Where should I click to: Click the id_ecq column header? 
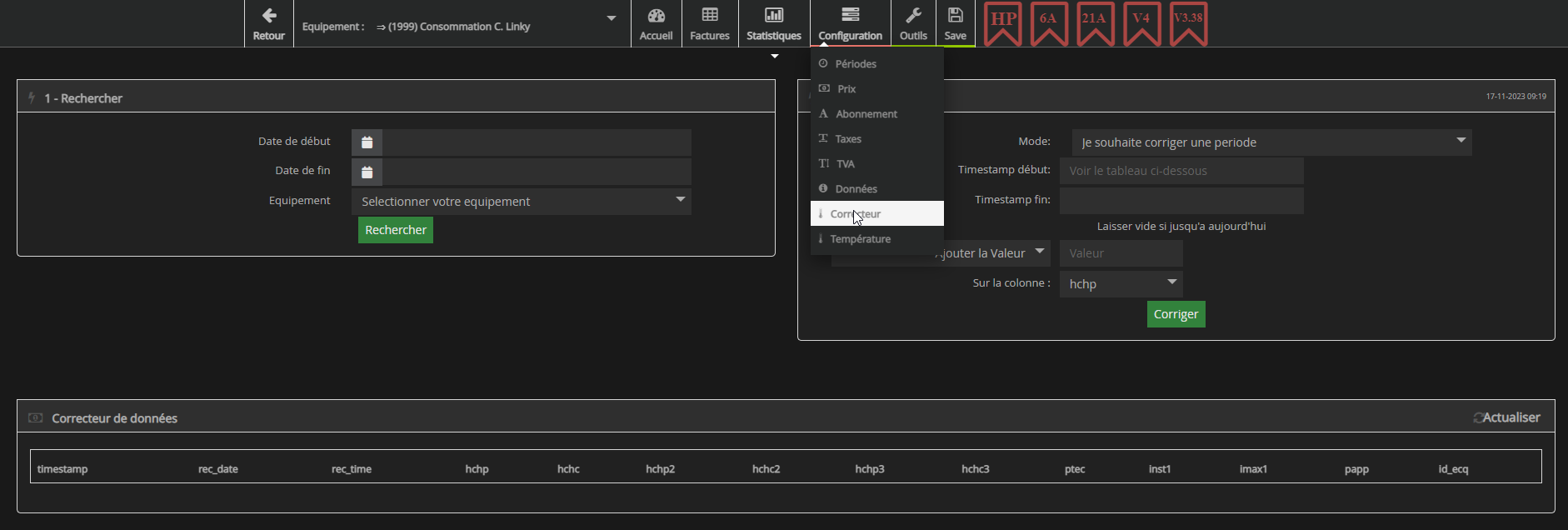pos(1453,469)
